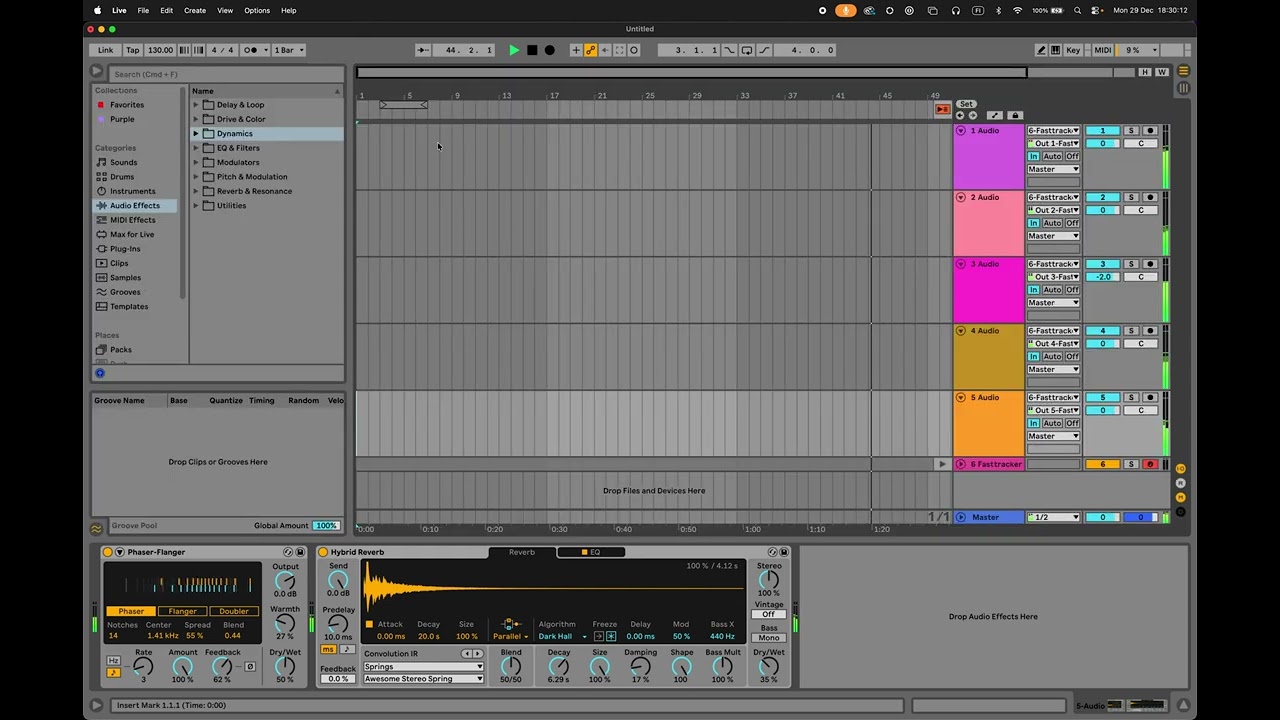1280x720 pixels.
Task: Toggle Punch-Out switch
Action: 765,50
